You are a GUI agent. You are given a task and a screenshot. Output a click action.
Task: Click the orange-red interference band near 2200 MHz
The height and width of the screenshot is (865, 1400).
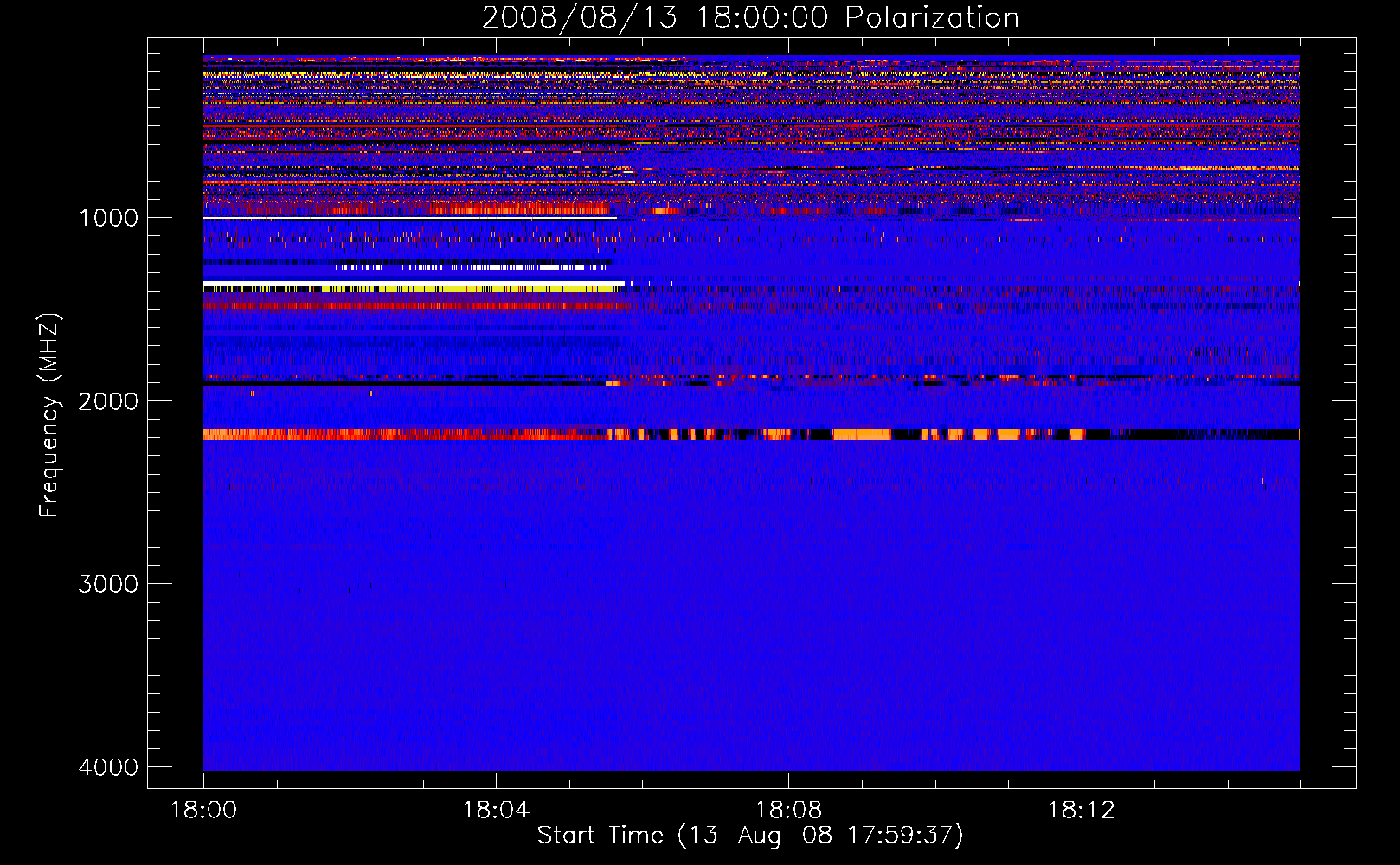[x=751, y=434]
